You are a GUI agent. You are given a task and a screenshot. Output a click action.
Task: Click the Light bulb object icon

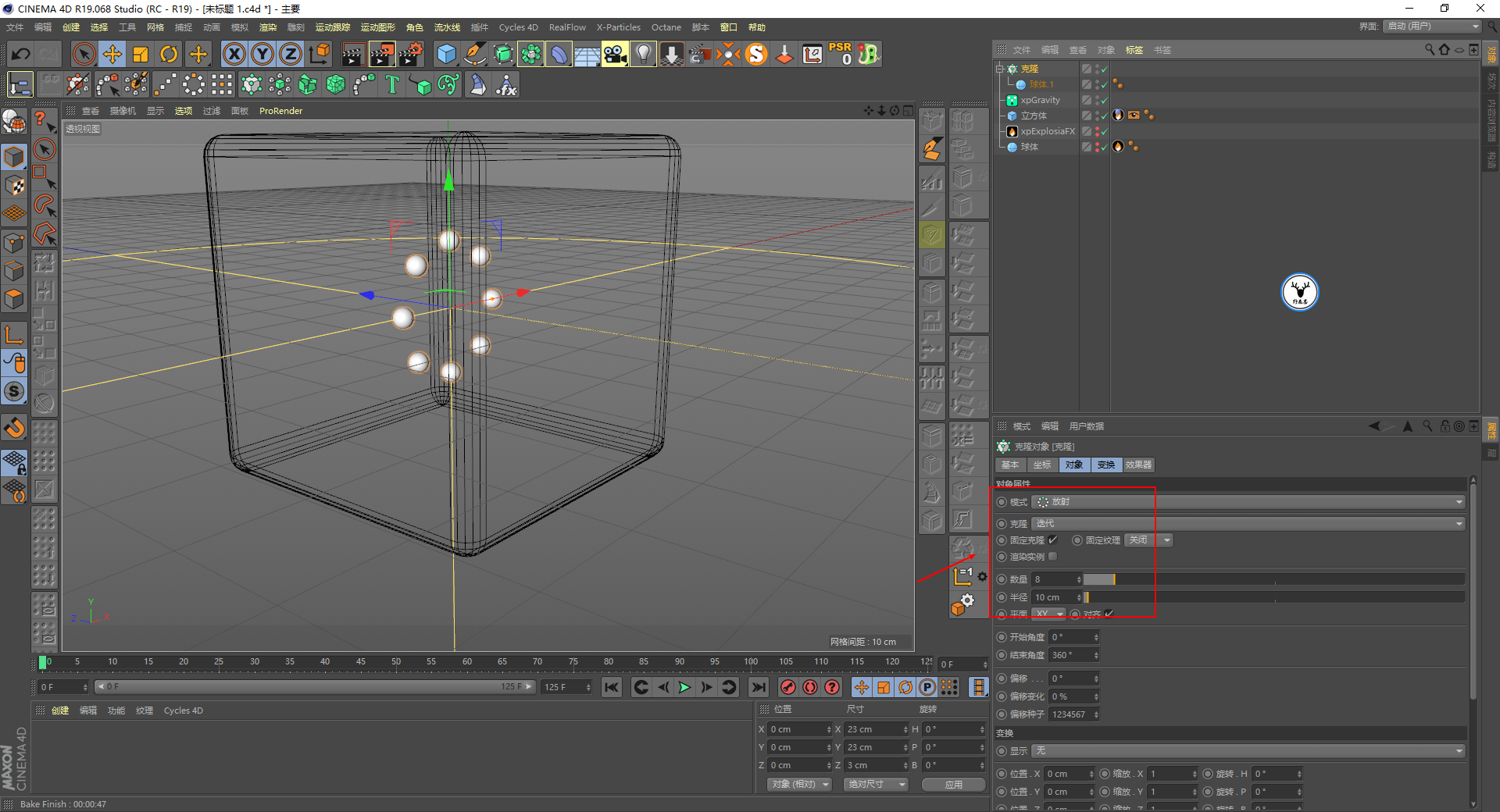click(643, 54)
